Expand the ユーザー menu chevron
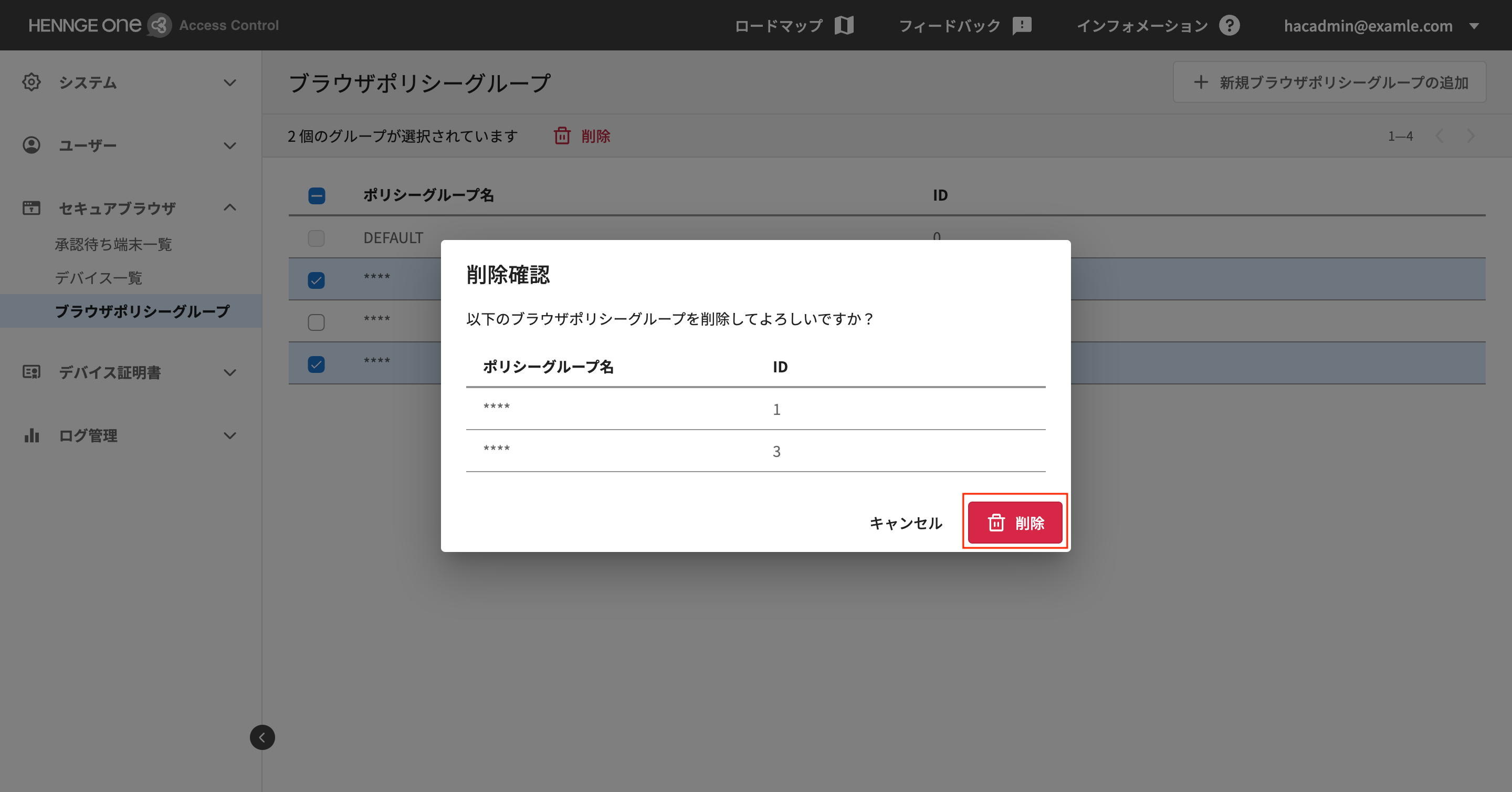1512x792 pixels. [x=230, y=145]
